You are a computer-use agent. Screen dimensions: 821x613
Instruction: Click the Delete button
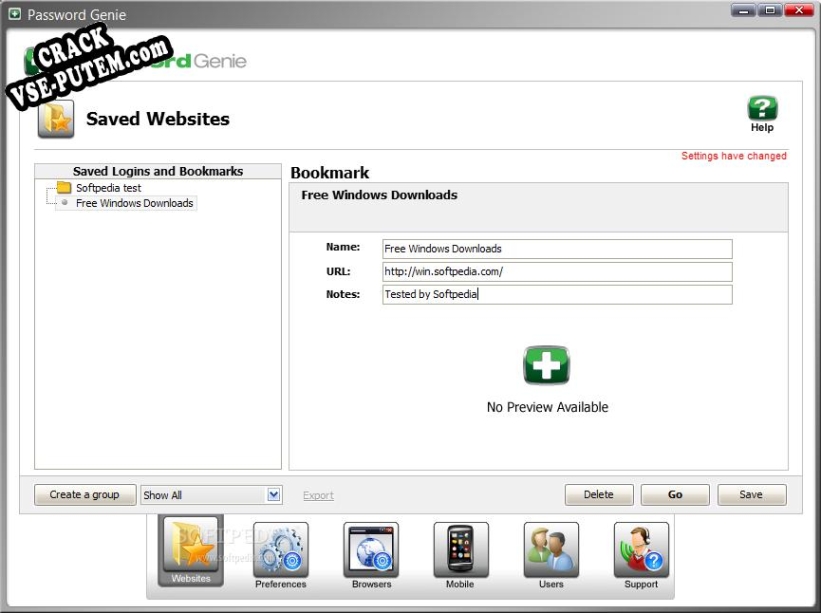coord(598,495)
